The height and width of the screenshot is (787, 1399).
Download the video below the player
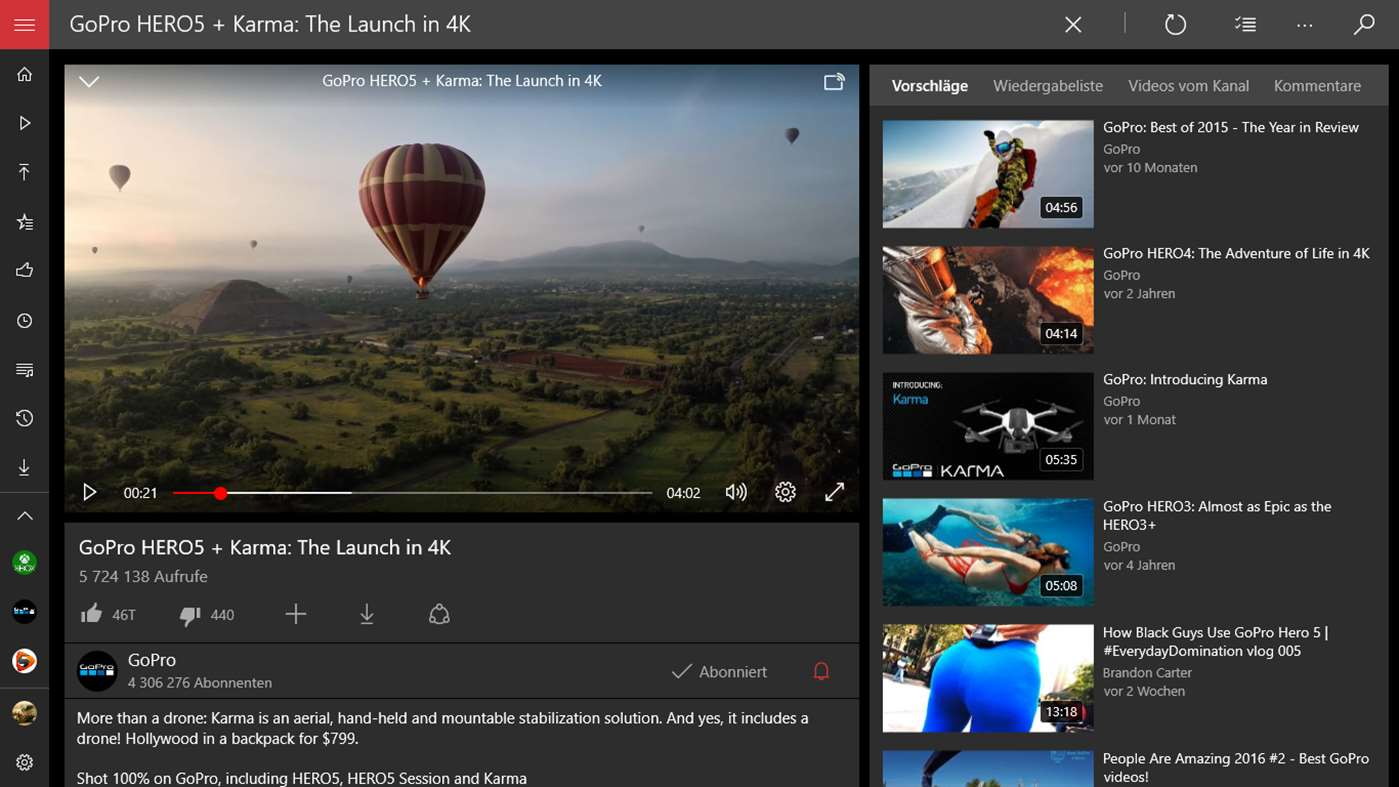point(367,614)
